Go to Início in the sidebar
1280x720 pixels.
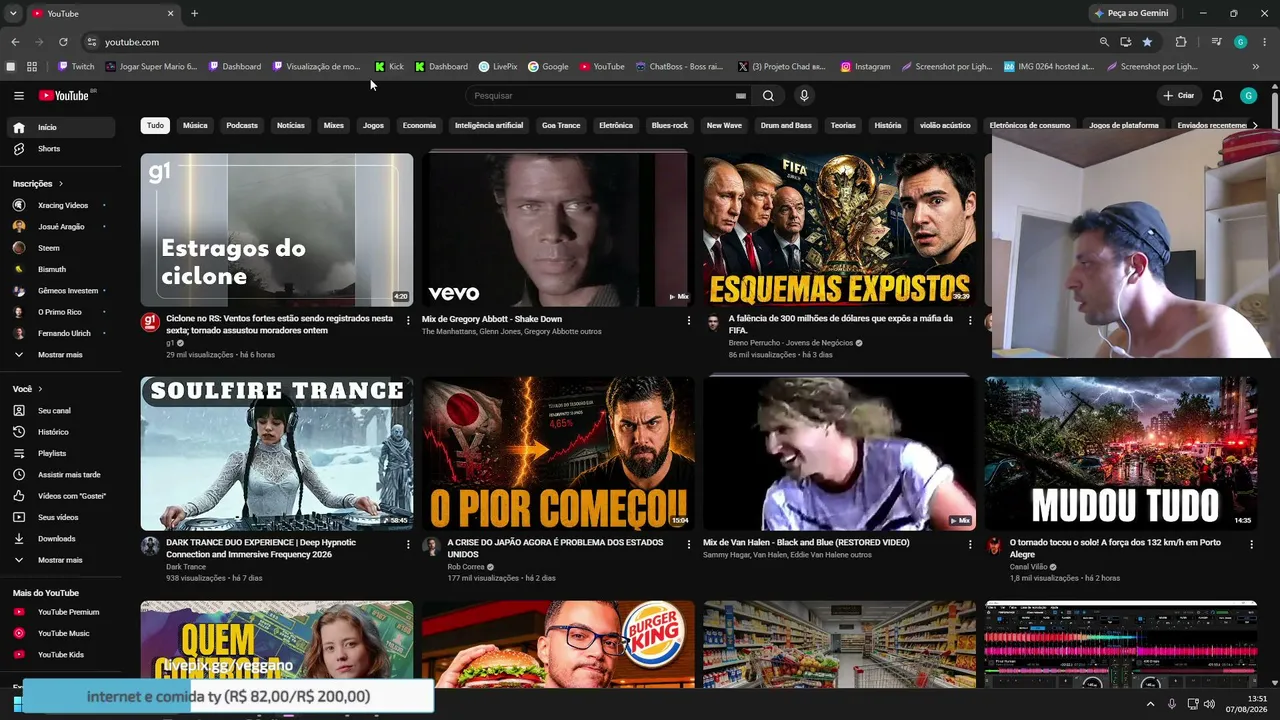(x=62, y=128)
